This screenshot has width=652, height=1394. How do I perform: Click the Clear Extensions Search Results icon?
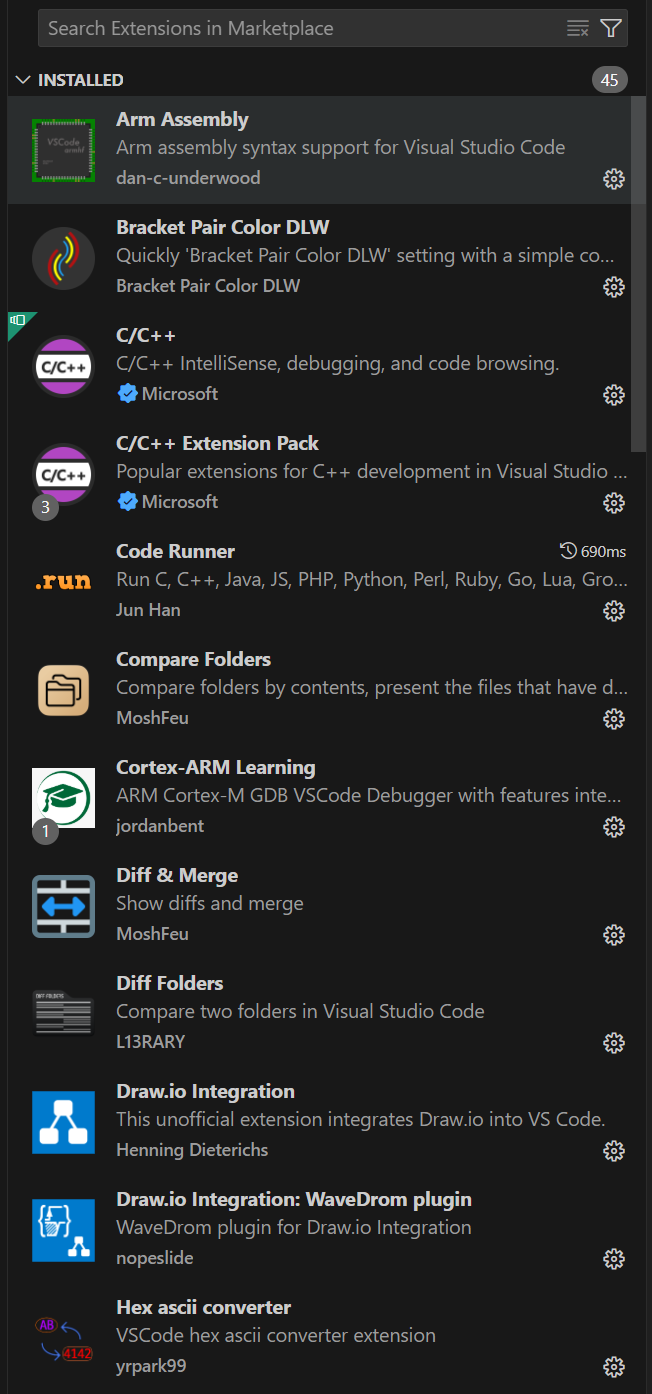pos(578,28)
